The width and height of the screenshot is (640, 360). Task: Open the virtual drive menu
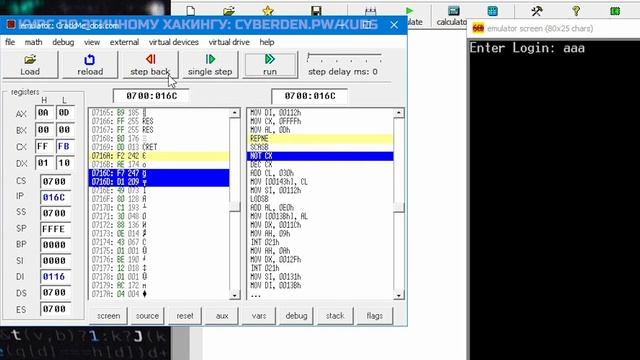point(229,42)
